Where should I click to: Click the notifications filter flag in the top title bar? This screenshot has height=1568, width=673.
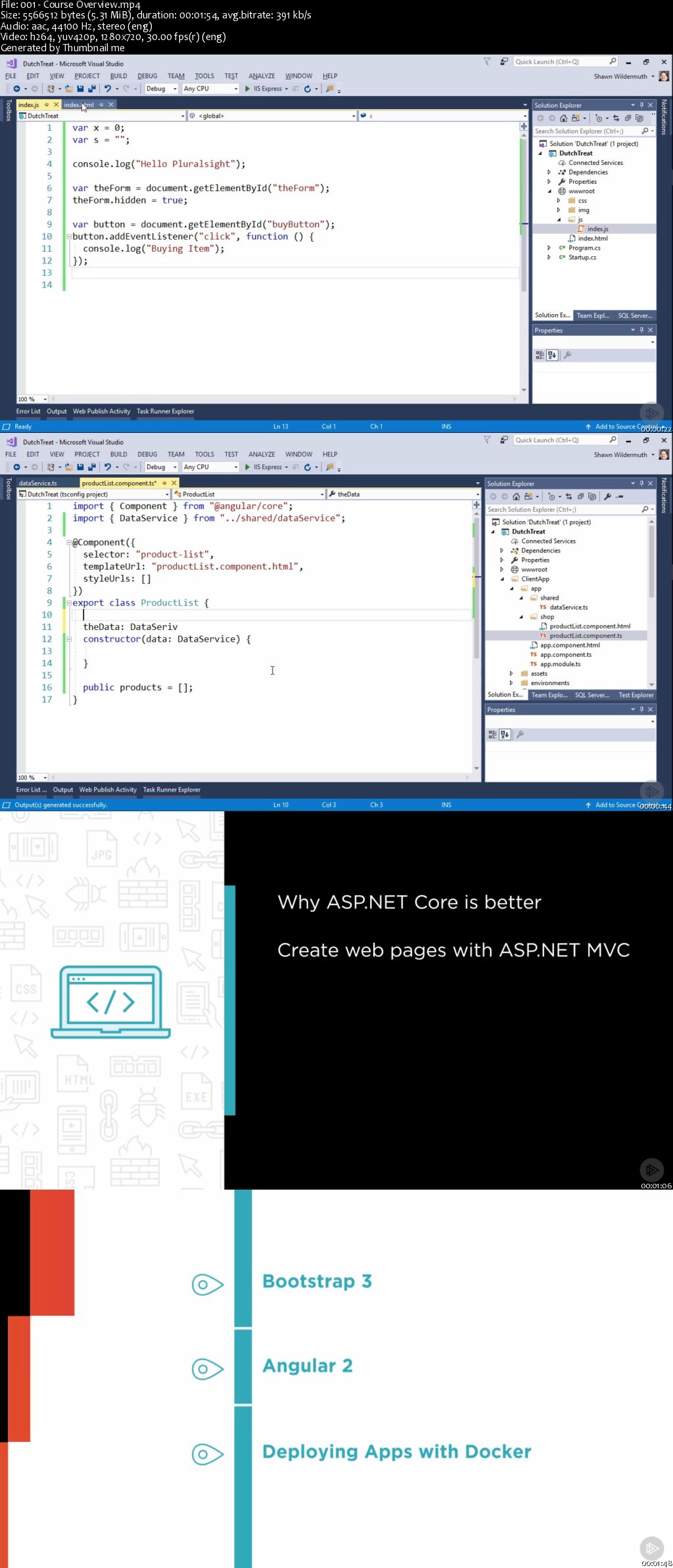point(487,62)
